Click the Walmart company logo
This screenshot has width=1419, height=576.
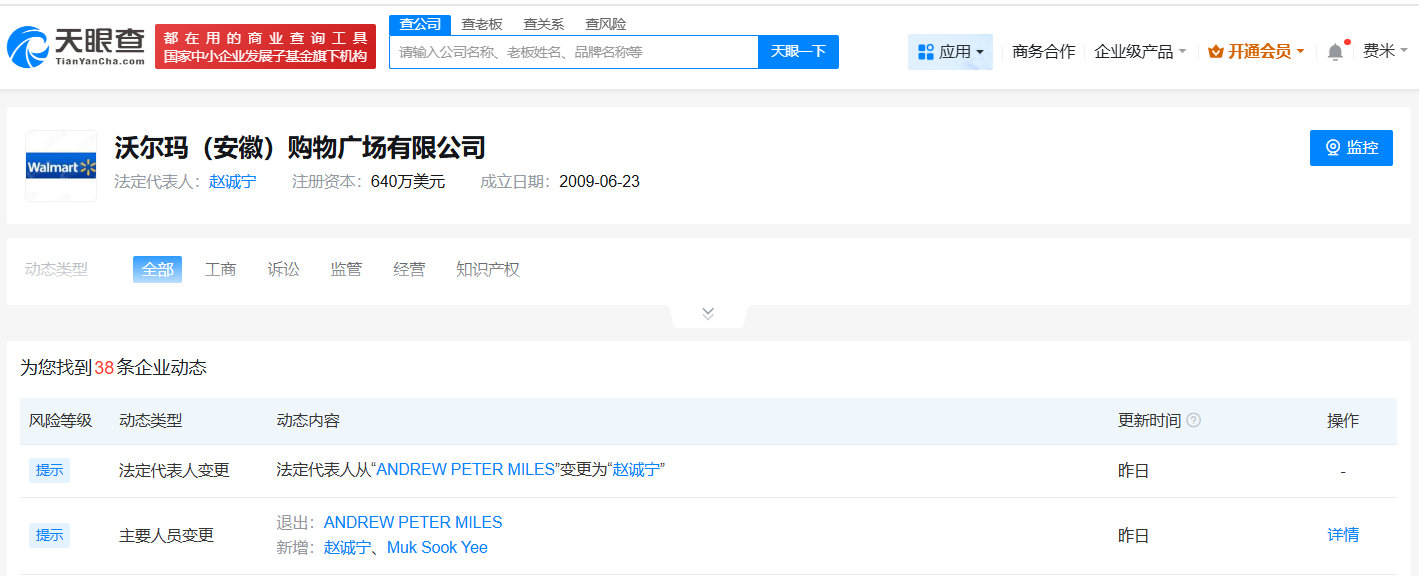(x=60, y=166)
